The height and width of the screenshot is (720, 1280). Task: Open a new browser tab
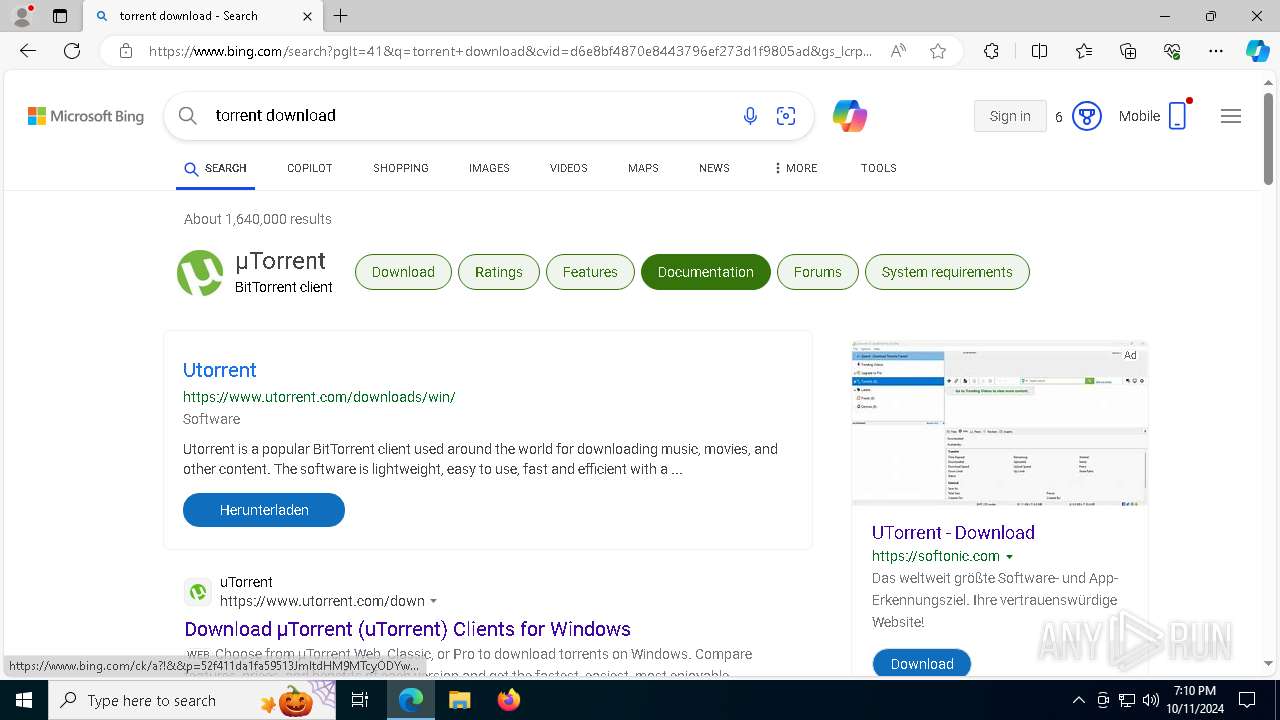[341, 16]
